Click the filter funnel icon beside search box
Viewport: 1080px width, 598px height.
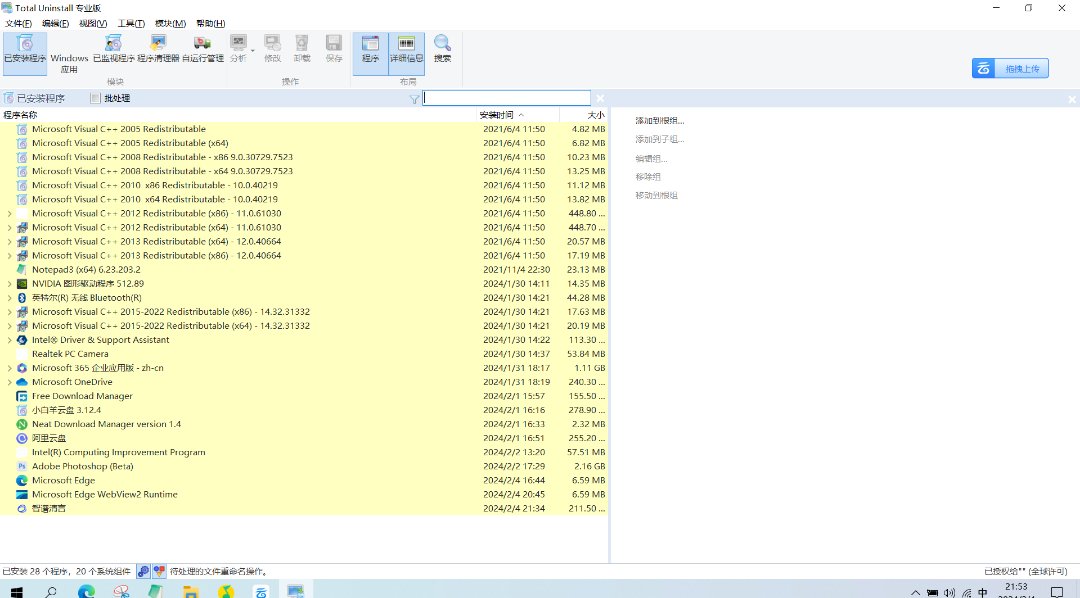coord(414,99)
